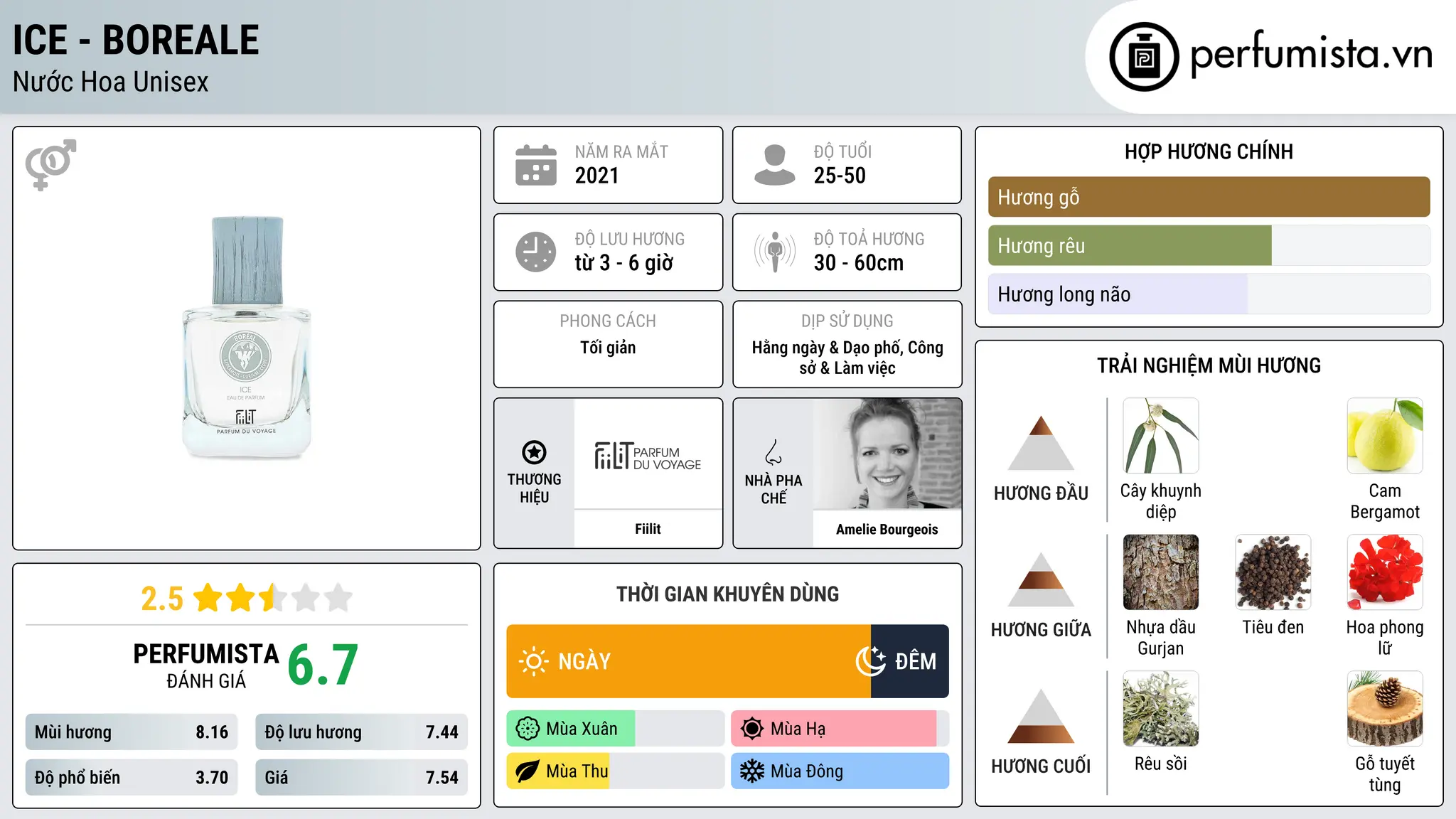The image size is (1456, 819).
Task: Click the perfumista.vn perfume bottle logo icon
Action: [x=1144, y=57]
